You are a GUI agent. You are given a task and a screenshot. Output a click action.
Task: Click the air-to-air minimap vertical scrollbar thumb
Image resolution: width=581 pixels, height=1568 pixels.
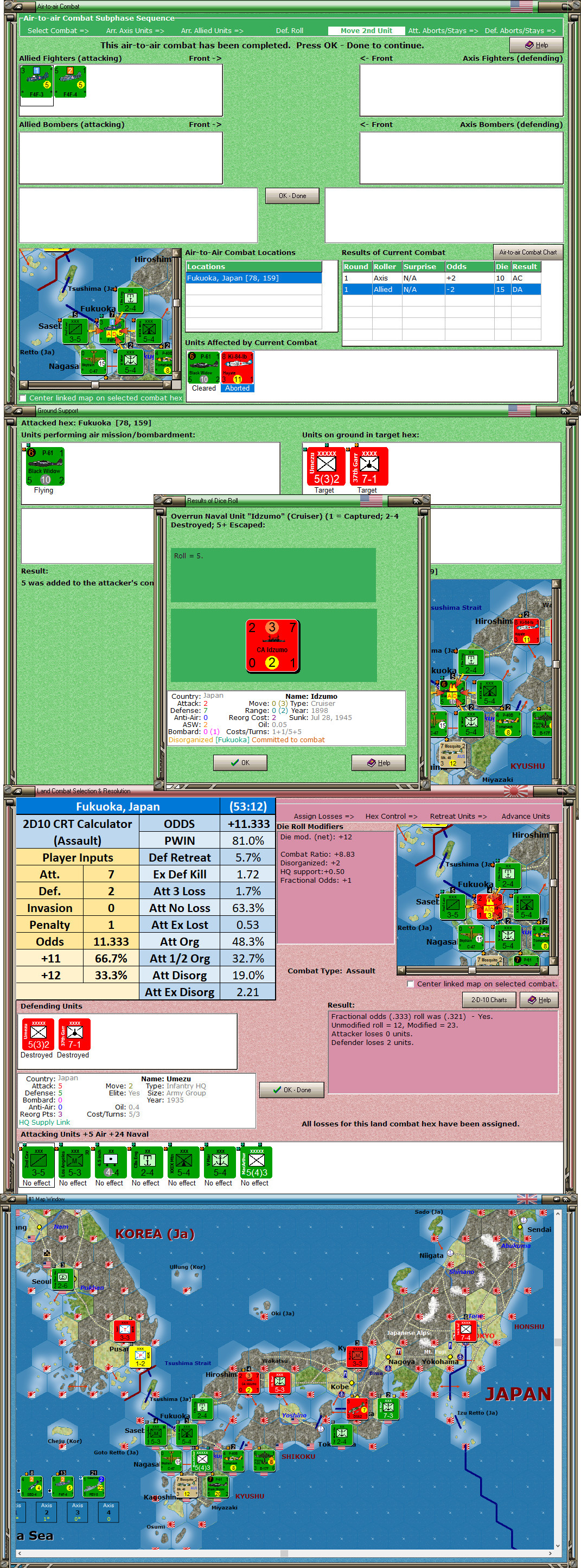[177, 303]
